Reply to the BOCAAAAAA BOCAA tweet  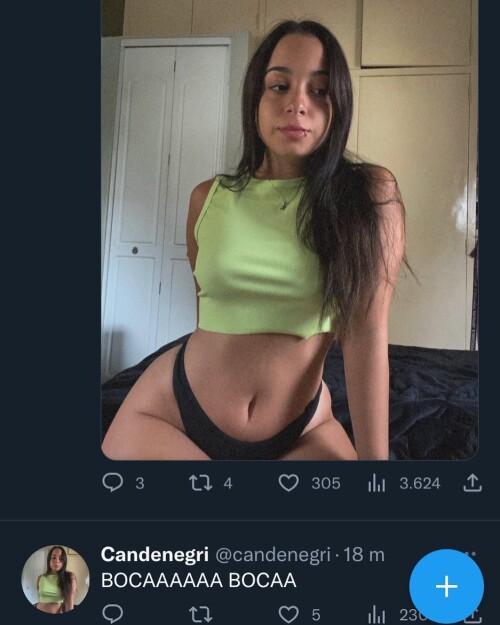(113, 614)
